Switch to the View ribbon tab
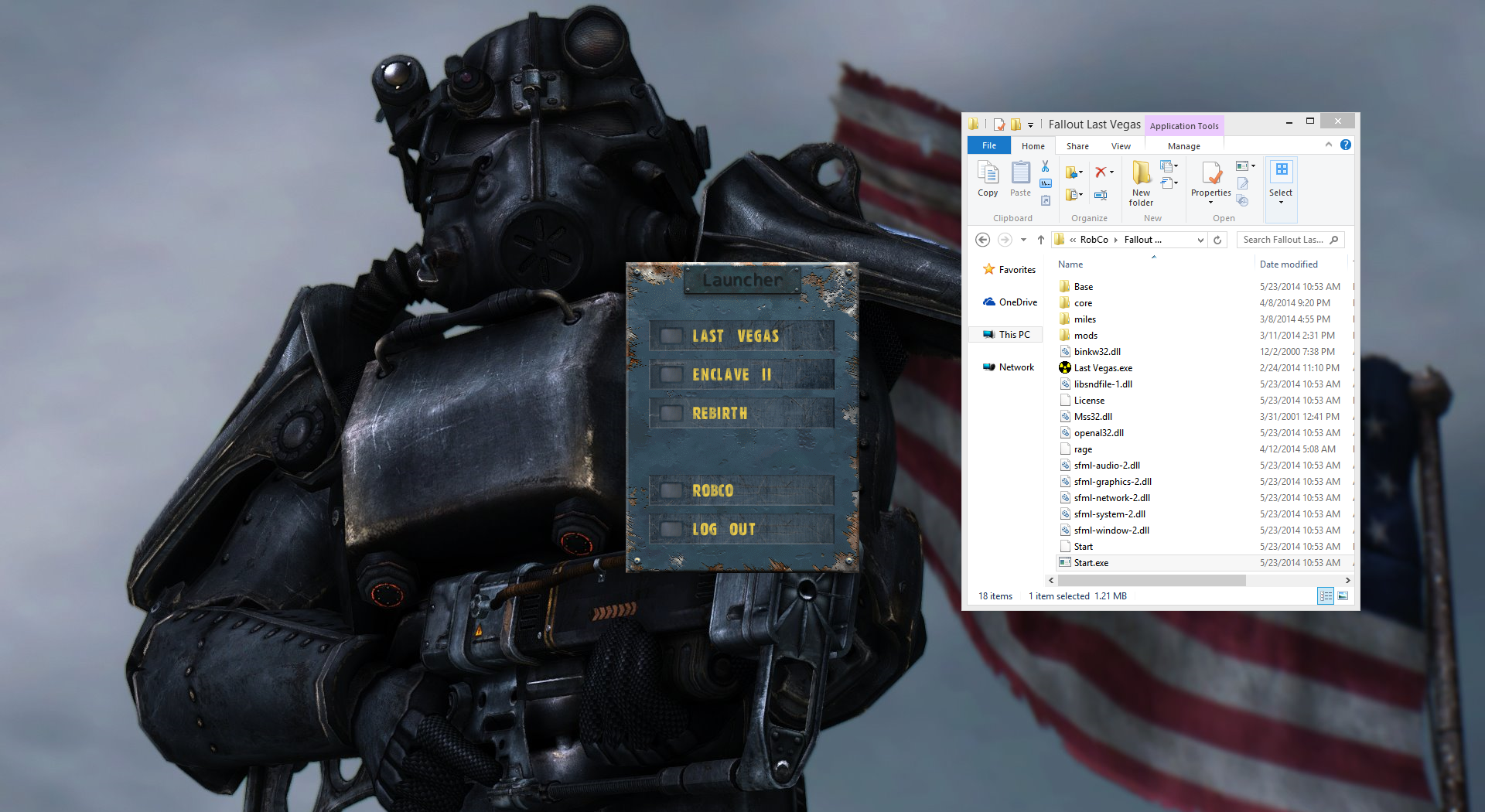Viewport: 1485px width, 812px height. tap(1121, 145)
